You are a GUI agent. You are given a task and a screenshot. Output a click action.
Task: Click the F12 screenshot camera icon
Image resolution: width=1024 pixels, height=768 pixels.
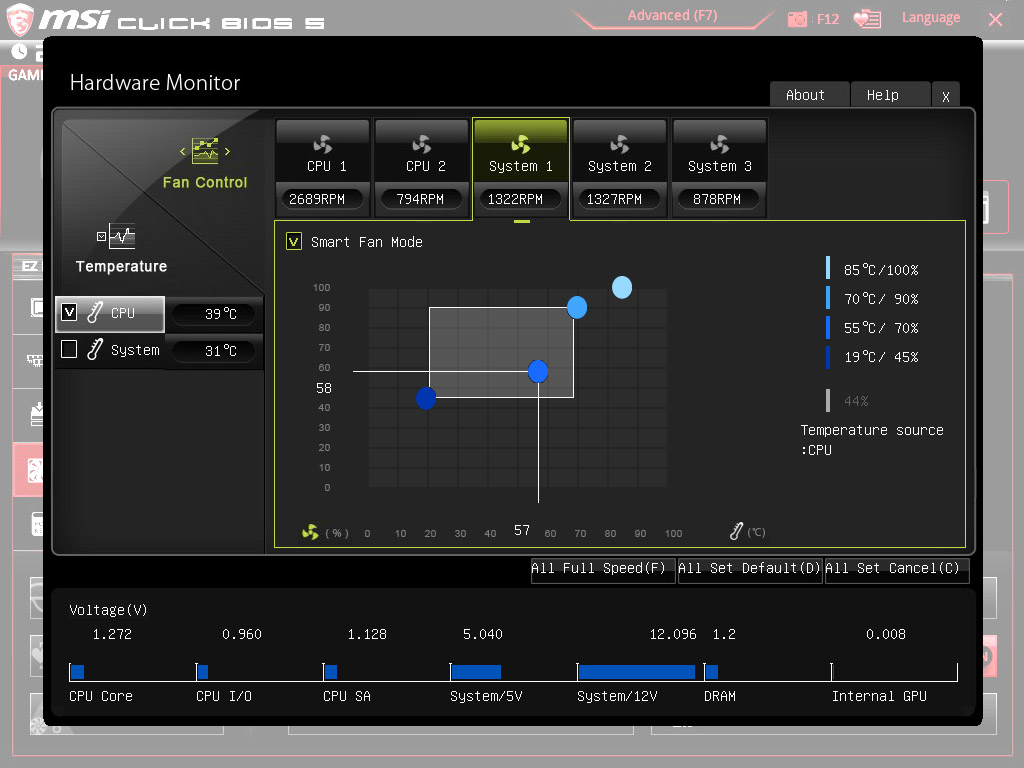[x=797, y=19]
